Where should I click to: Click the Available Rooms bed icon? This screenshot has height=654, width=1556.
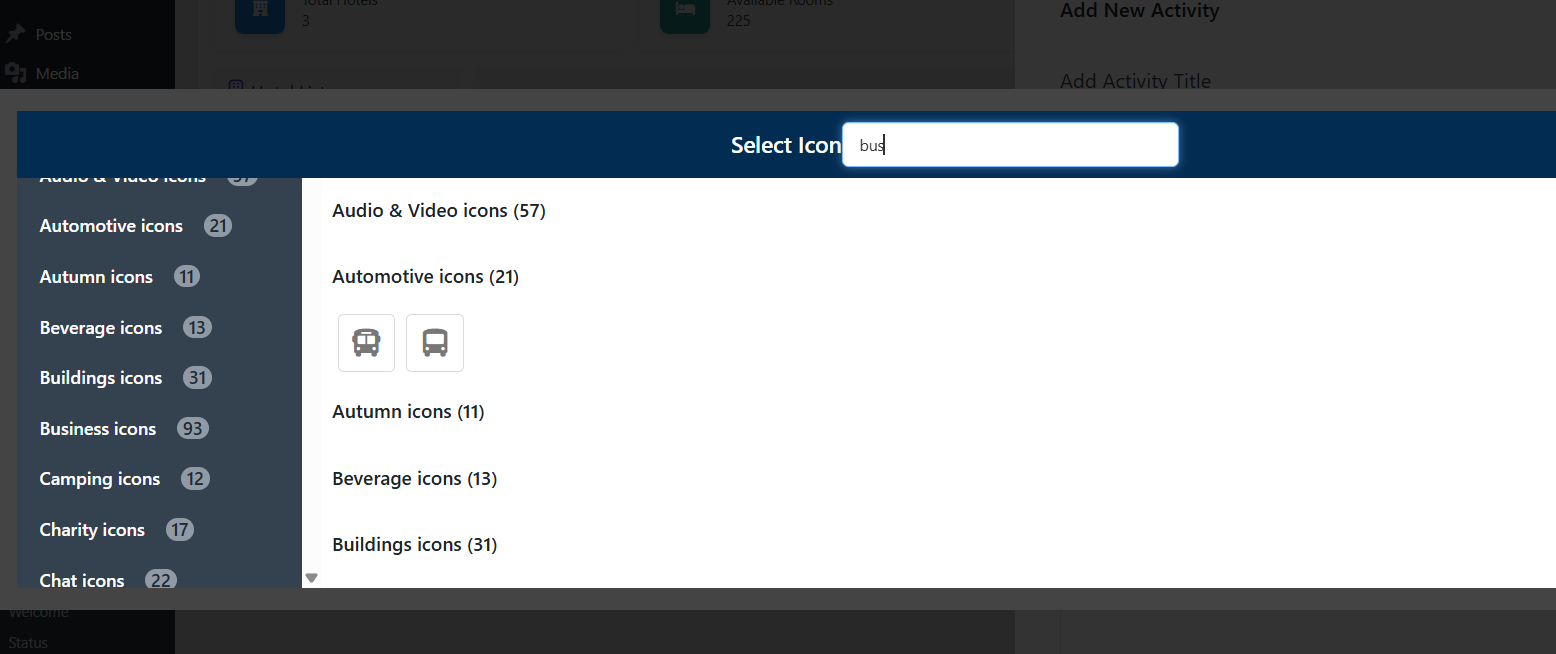pyautogui.click(x=685, y=10)
